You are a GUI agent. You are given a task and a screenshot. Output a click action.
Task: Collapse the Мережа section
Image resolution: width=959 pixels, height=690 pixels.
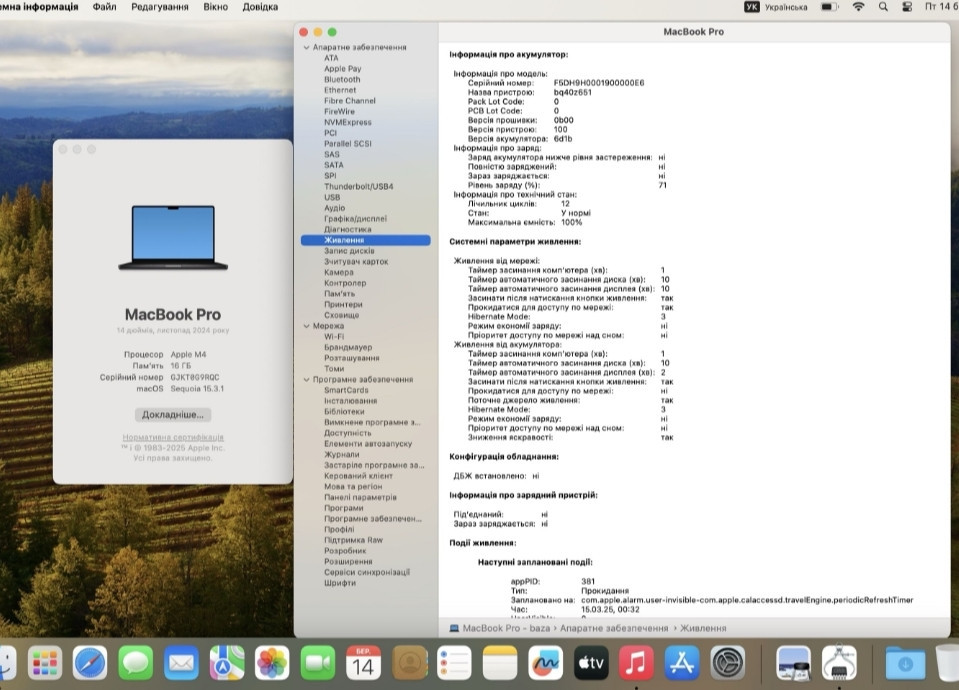[x=307, y=326]
